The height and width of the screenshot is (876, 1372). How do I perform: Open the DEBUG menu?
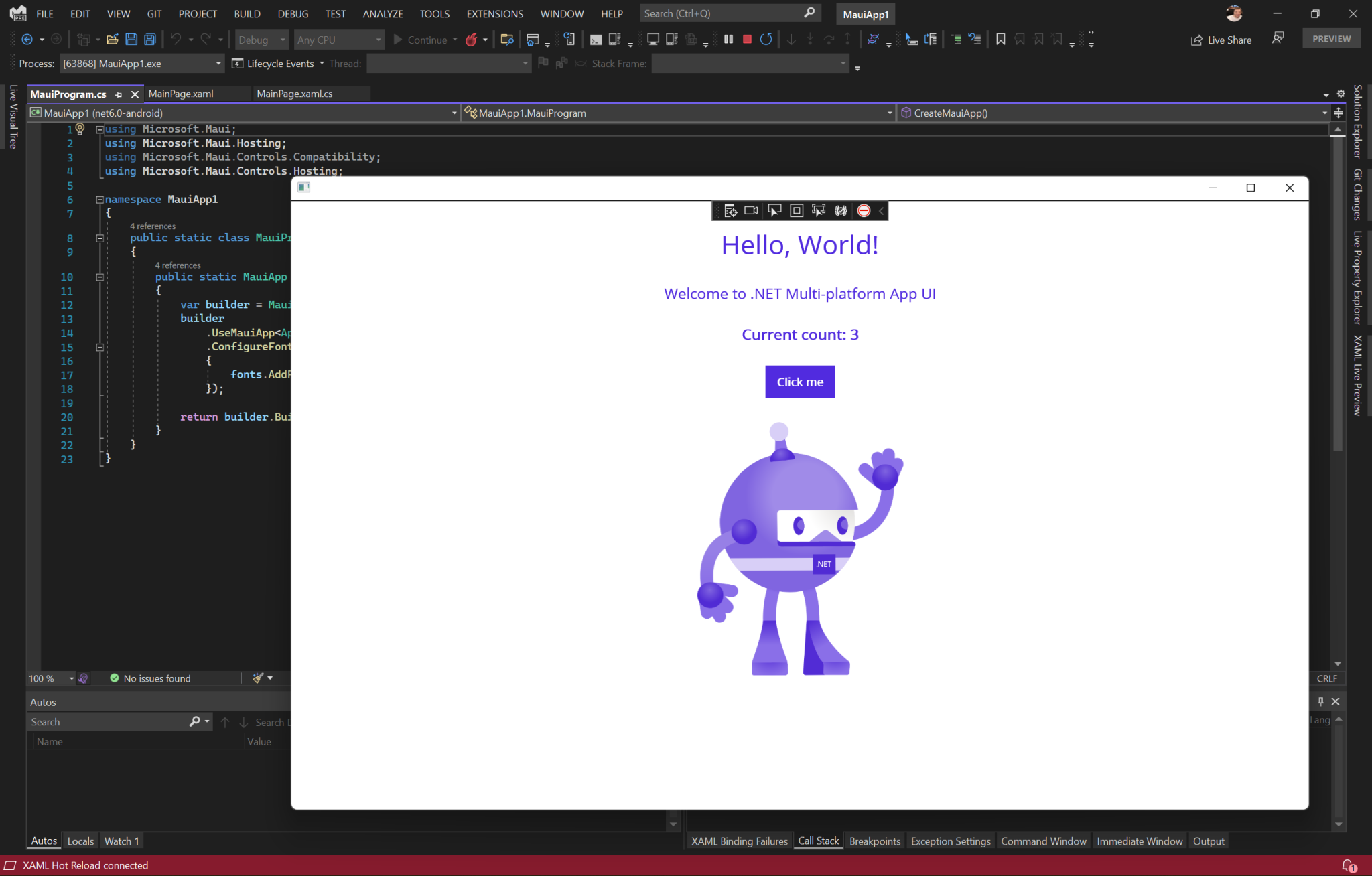pyautogui.click(x=293, y=13)
